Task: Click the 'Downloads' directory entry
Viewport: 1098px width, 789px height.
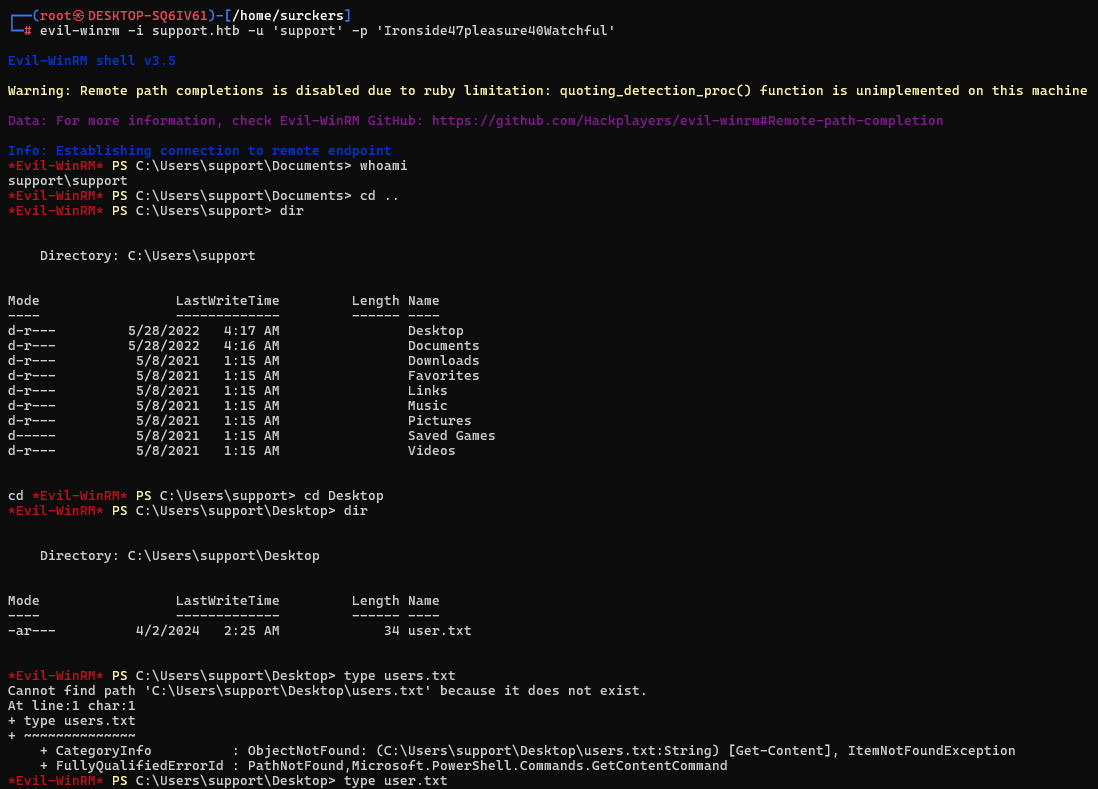Action: coord(443,361)
